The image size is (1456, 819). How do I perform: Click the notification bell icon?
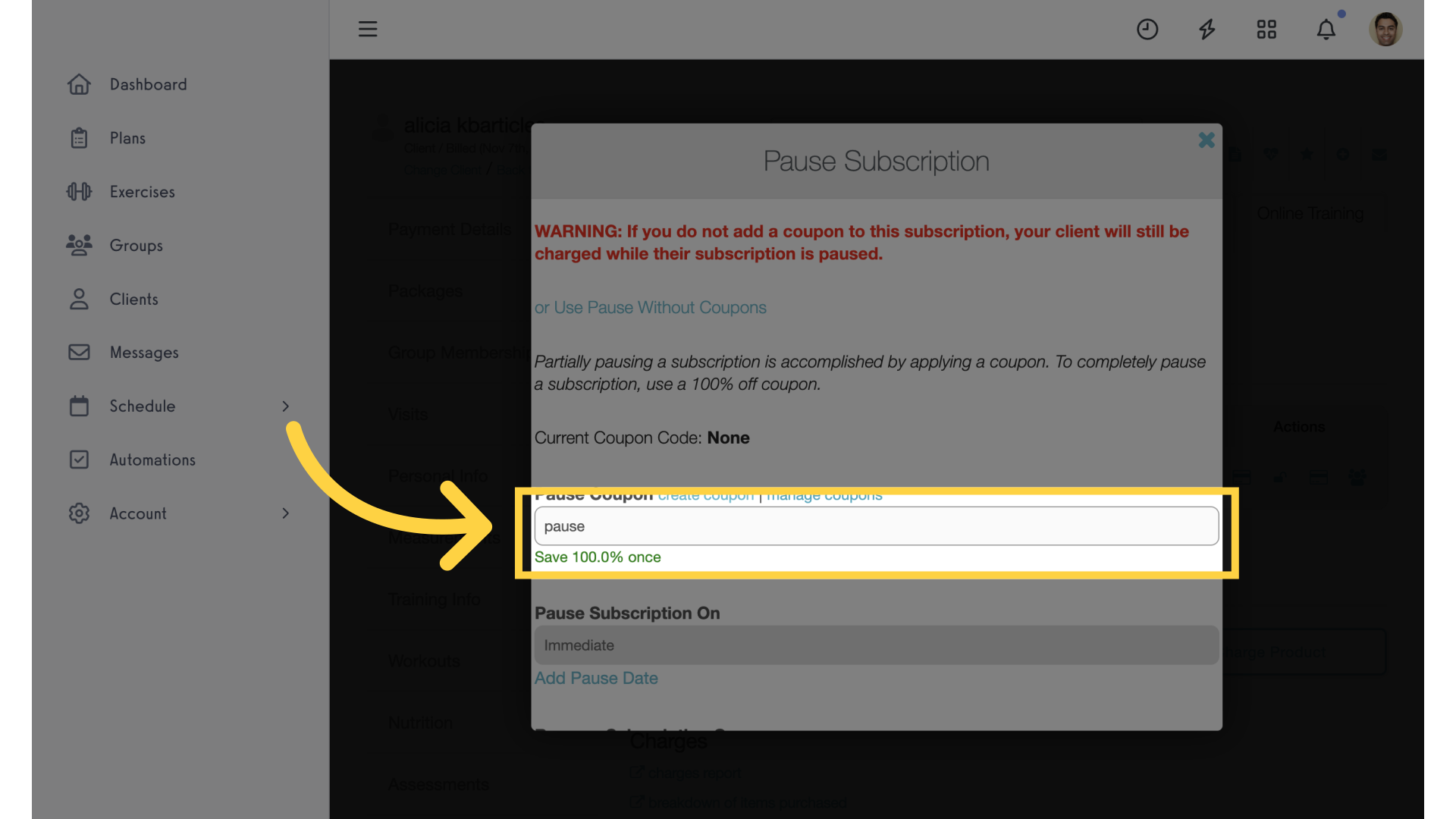[x=1326, y=28]
